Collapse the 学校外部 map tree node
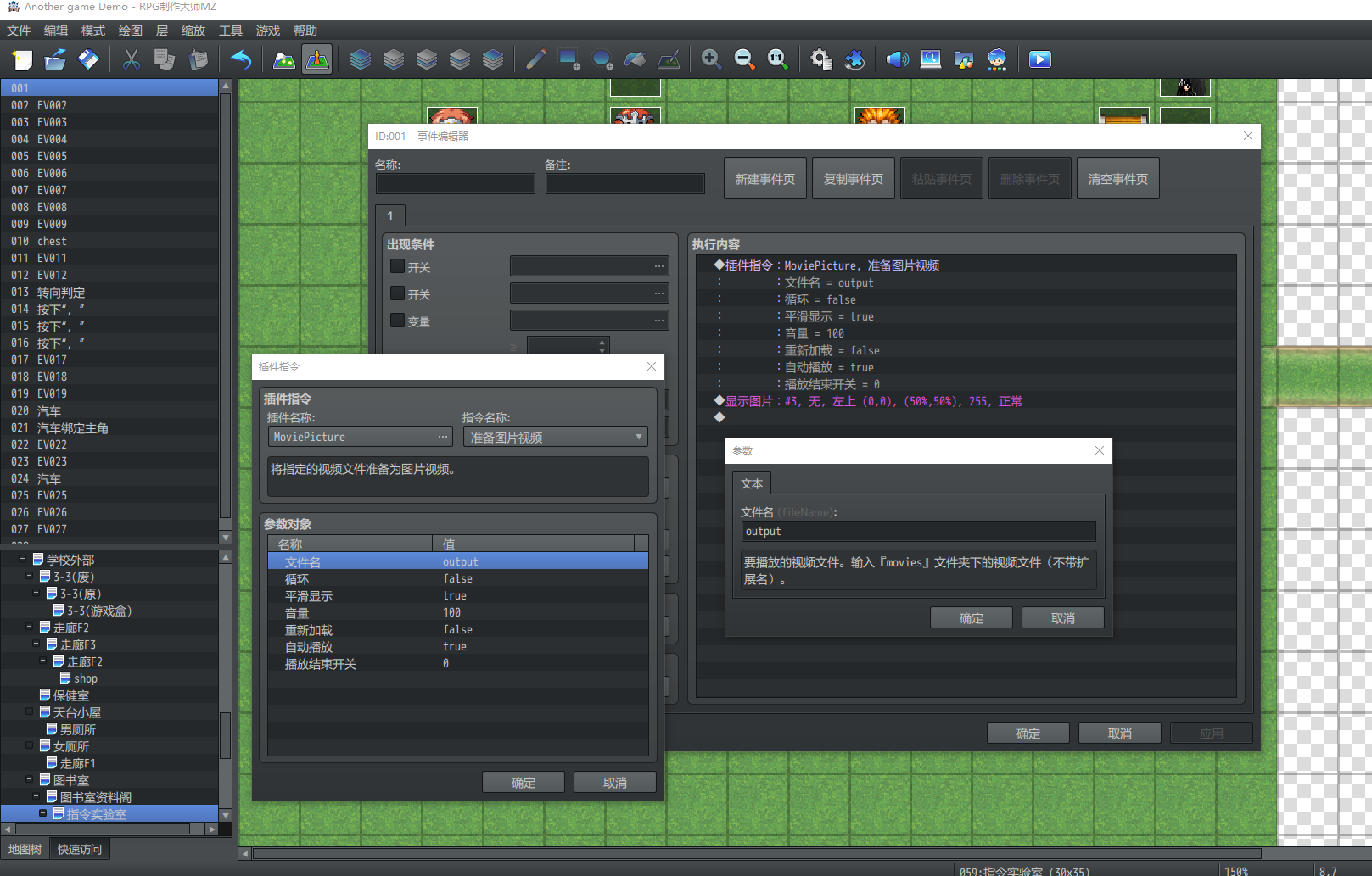This screenshot has width=1372, height=876. pyautogui.click(x=23, y=559)
